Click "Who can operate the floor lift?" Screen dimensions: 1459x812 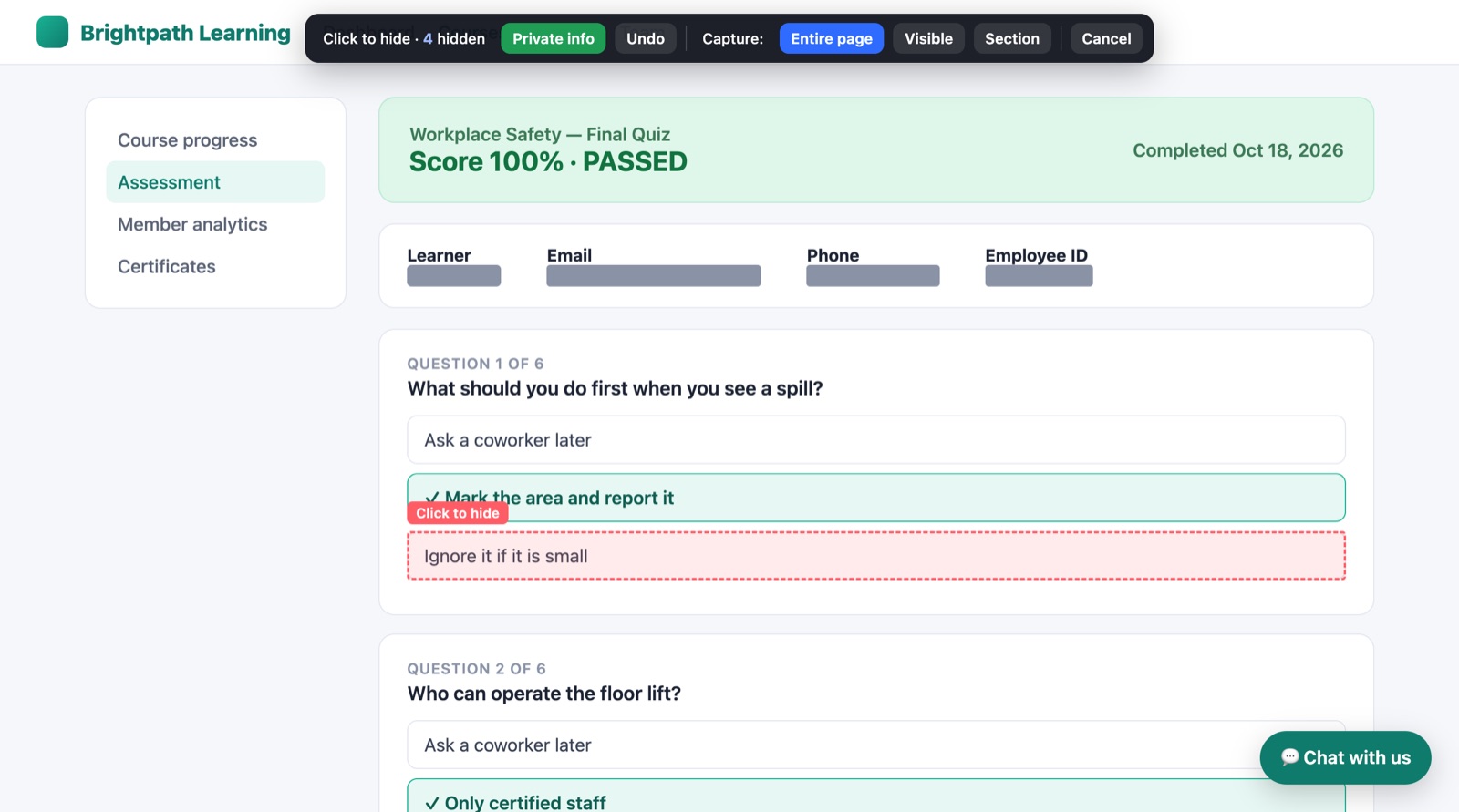click(x=544, y=694)
